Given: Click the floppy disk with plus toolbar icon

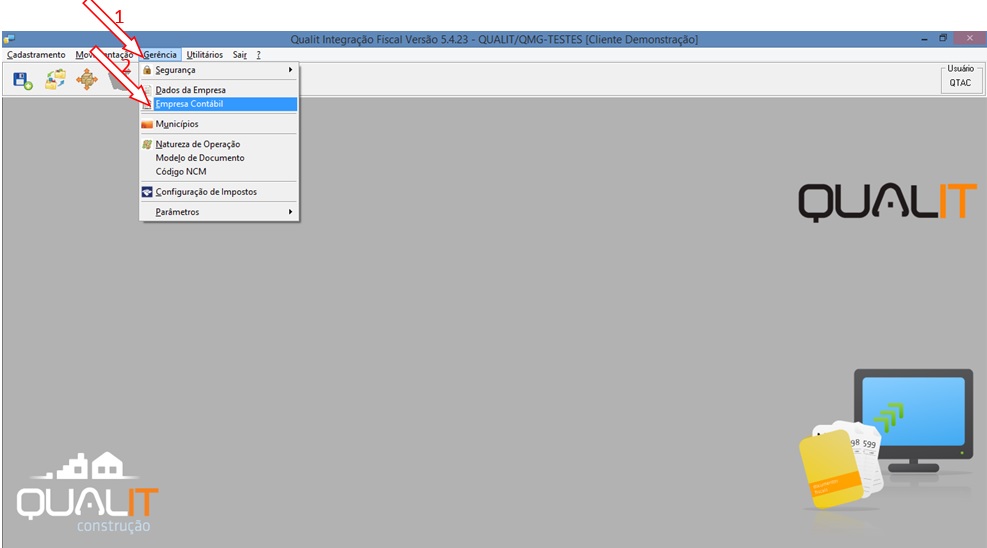Looking at the screenshot, I should (x=23, y=81).
